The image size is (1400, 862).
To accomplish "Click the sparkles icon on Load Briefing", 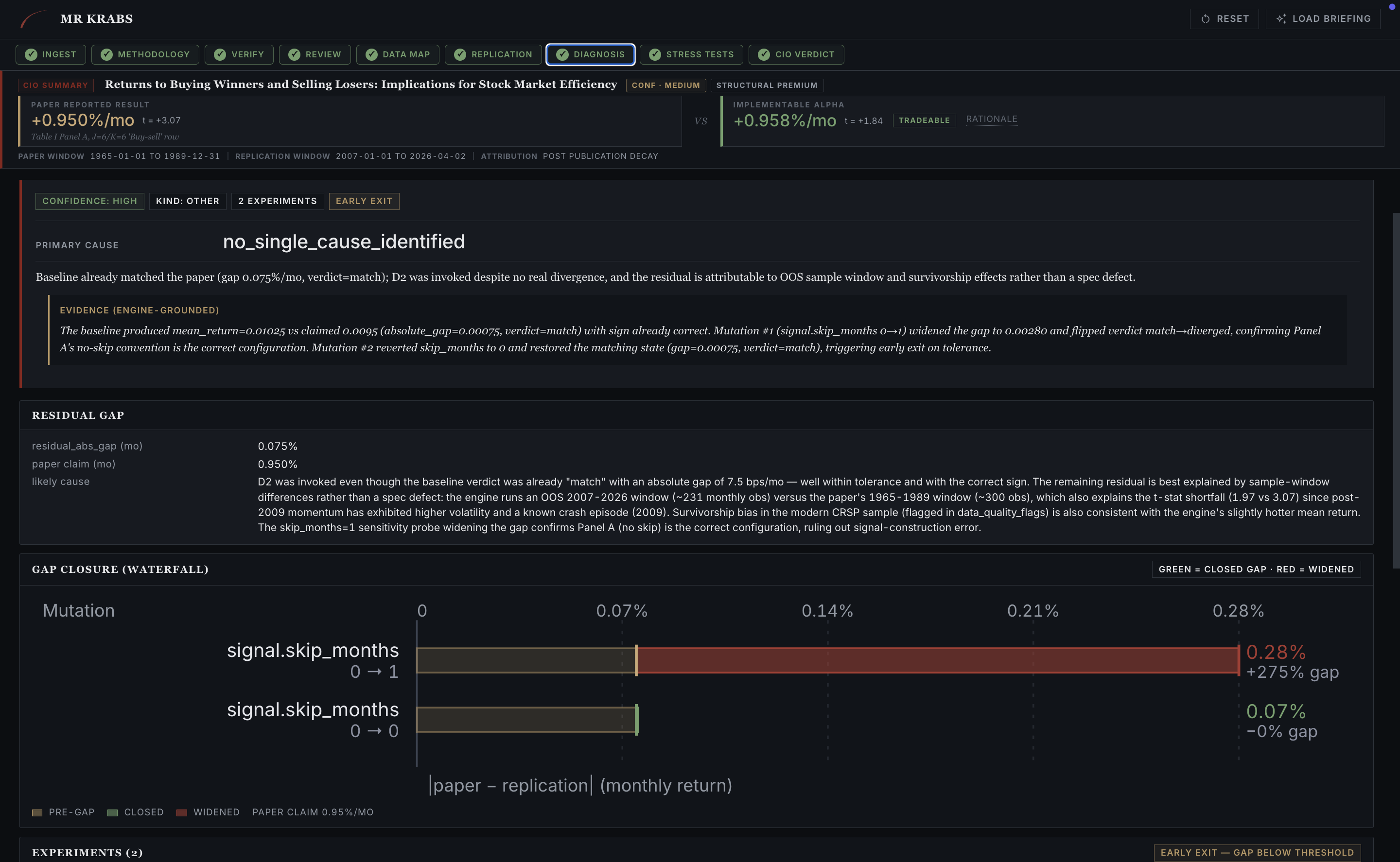I will point(1281,18).
